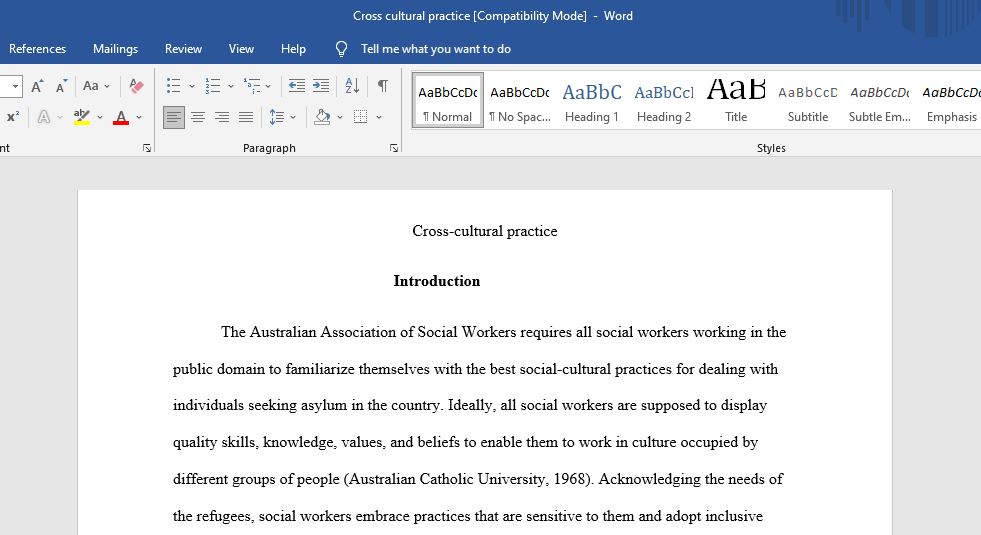This screenshot has height=535, width=981.
Task: Open the Paragraph dialog launcher
Action: coord(394,148)
